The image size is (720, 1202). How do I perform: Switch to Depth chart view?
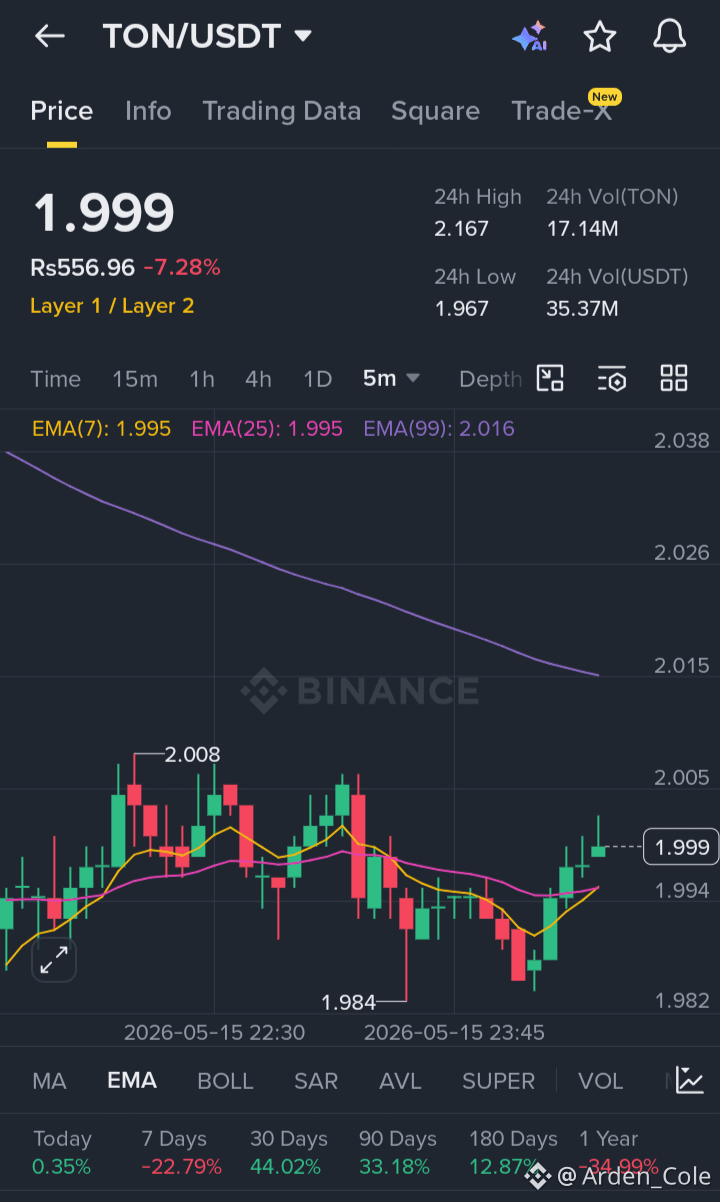(x=490, y=379)
